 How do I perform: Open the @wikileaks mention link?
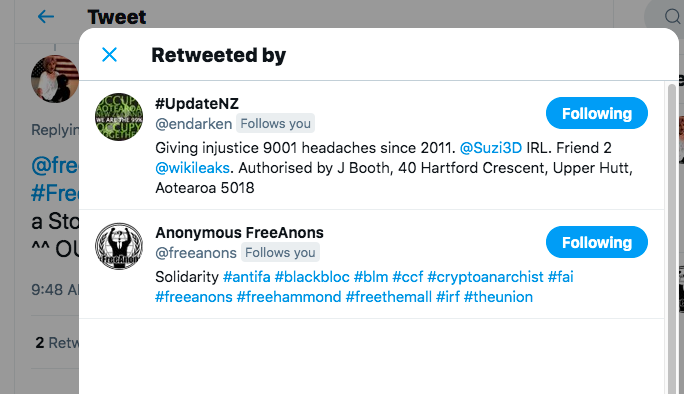pyautogui.click(x=192, y=168)
